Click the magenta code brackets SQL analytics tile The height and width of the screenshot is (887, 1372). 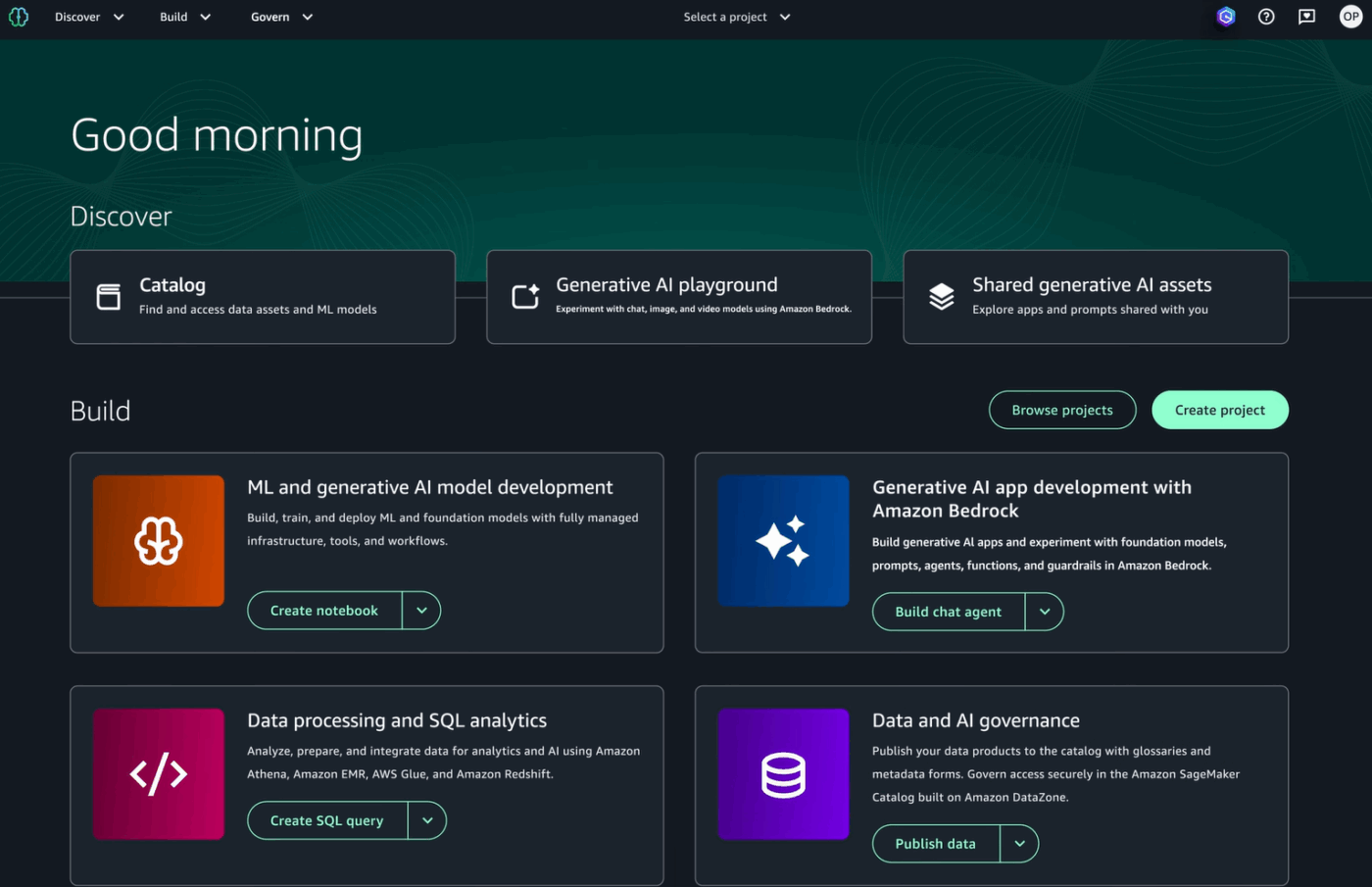(159, 774)
